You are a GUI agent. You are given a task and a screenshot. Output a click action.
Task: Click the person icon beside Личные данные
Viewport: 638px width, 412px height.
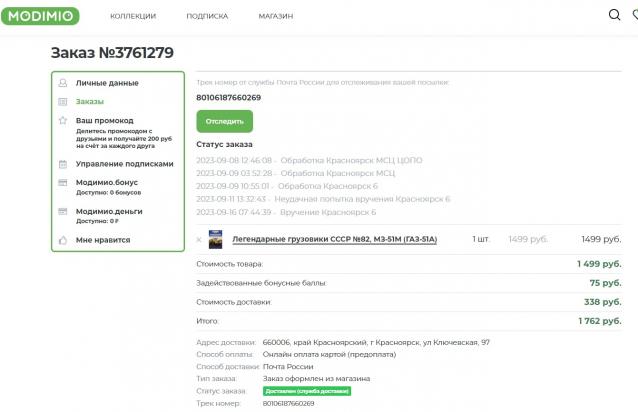tap(63, 83)
